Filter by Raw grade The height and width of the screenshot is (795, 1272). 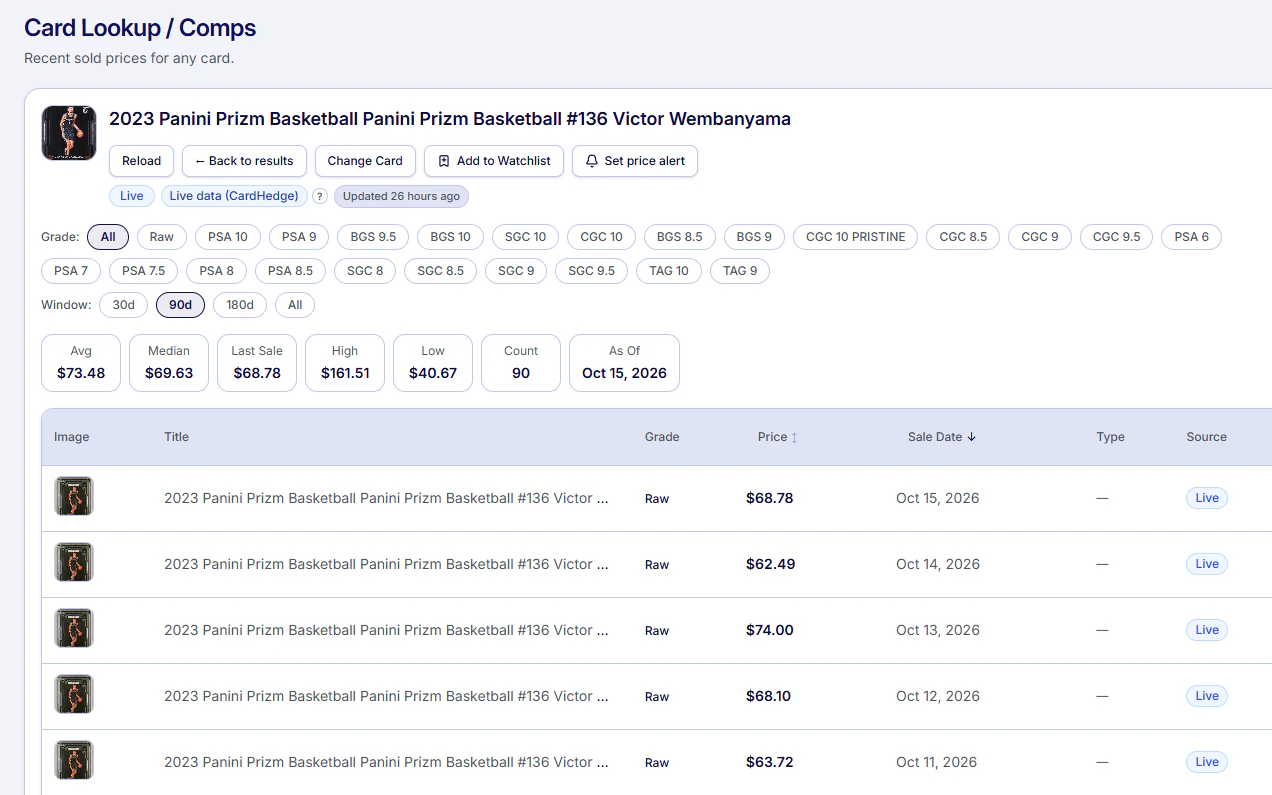[x=162, y=237]
